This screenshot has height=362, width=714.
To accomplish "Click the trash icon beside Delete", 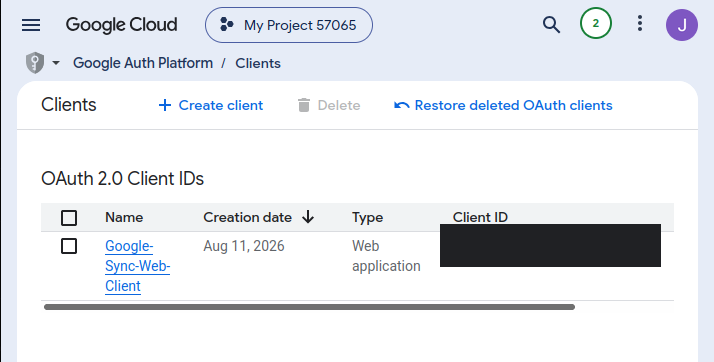I will (304, 105).
